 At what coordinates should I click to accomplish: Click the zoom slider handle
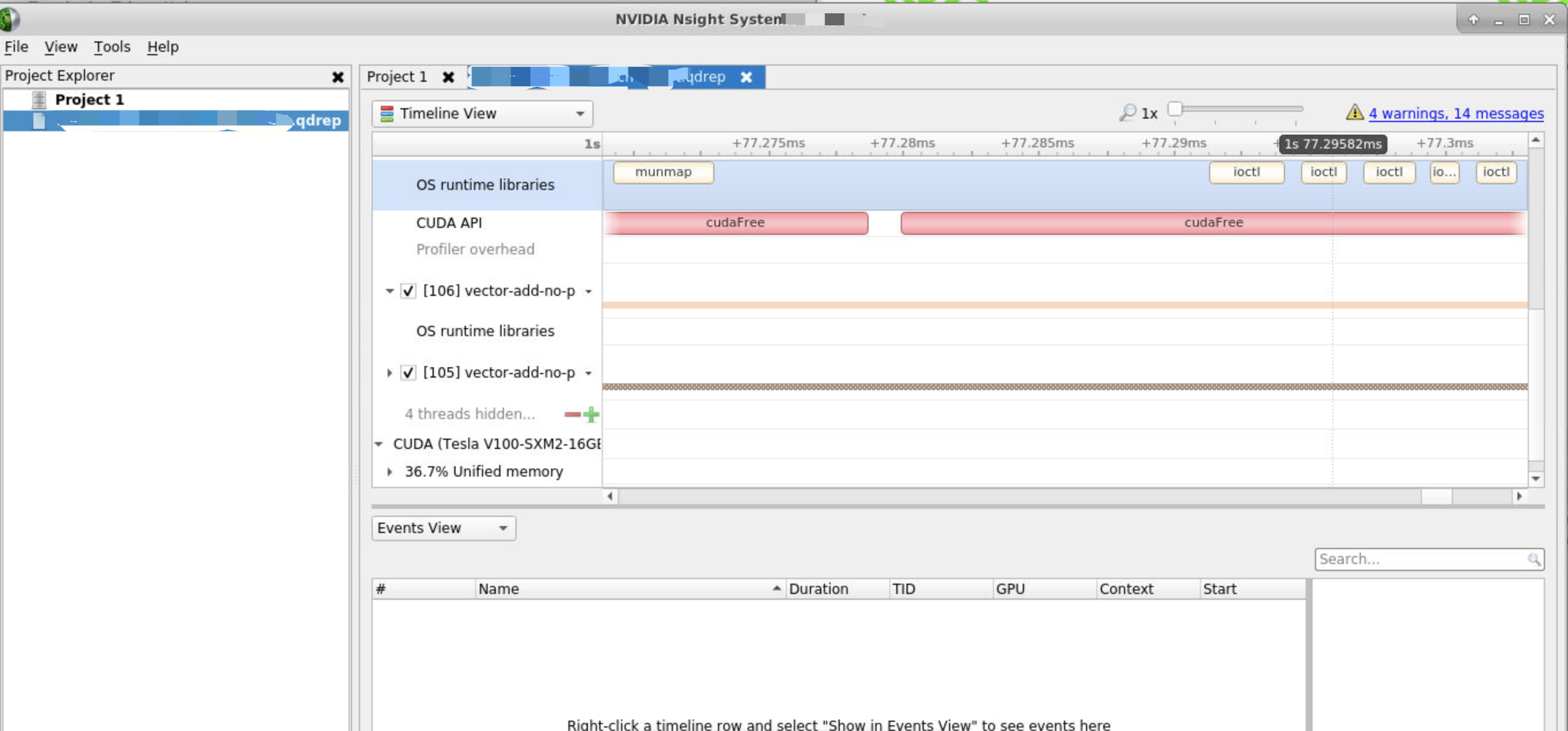click(1175, 109)
